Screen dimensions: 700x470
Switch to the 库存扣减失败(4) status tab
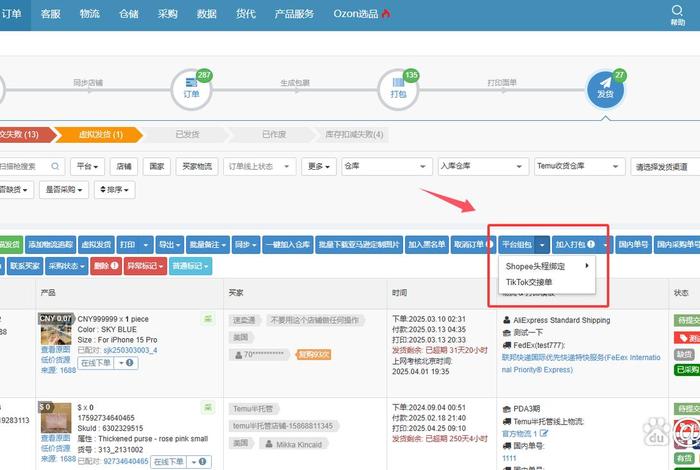[354, 134]
